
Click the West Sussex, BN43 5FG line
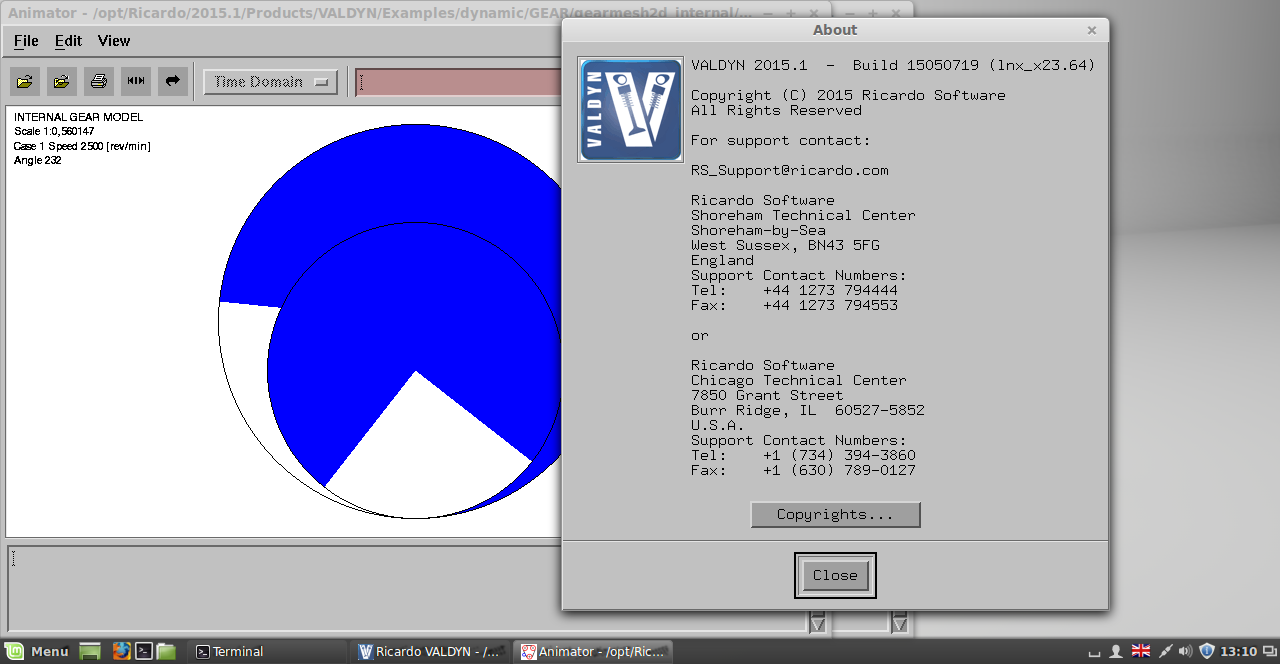click(x=785, y=245)
